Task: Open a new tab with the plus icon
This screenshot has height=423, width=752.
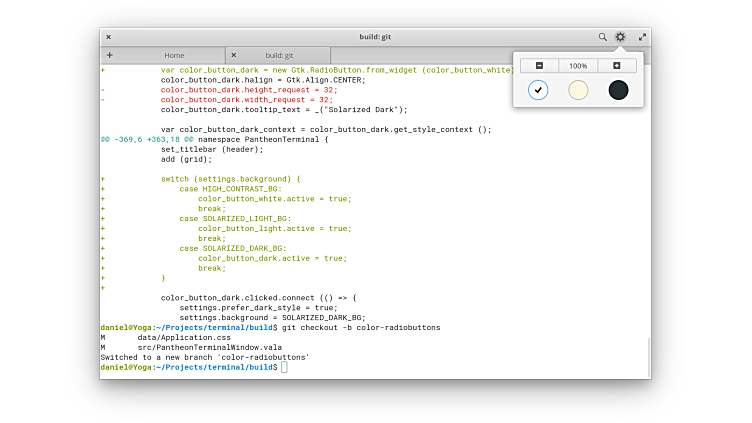Action: [x=109, y=55]
